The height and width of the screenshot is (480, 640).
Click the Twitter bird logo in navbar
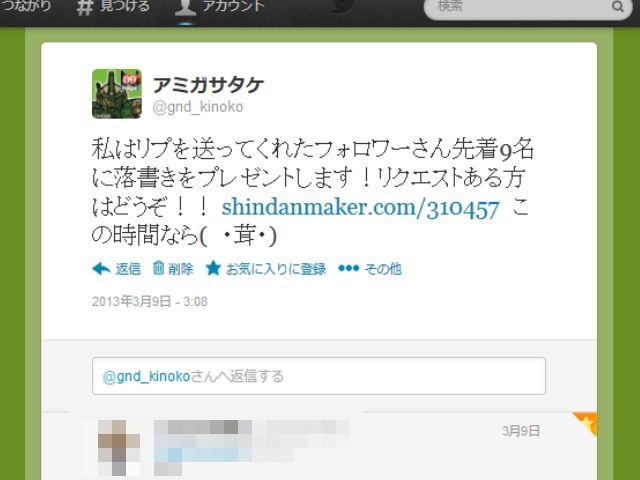341,6
